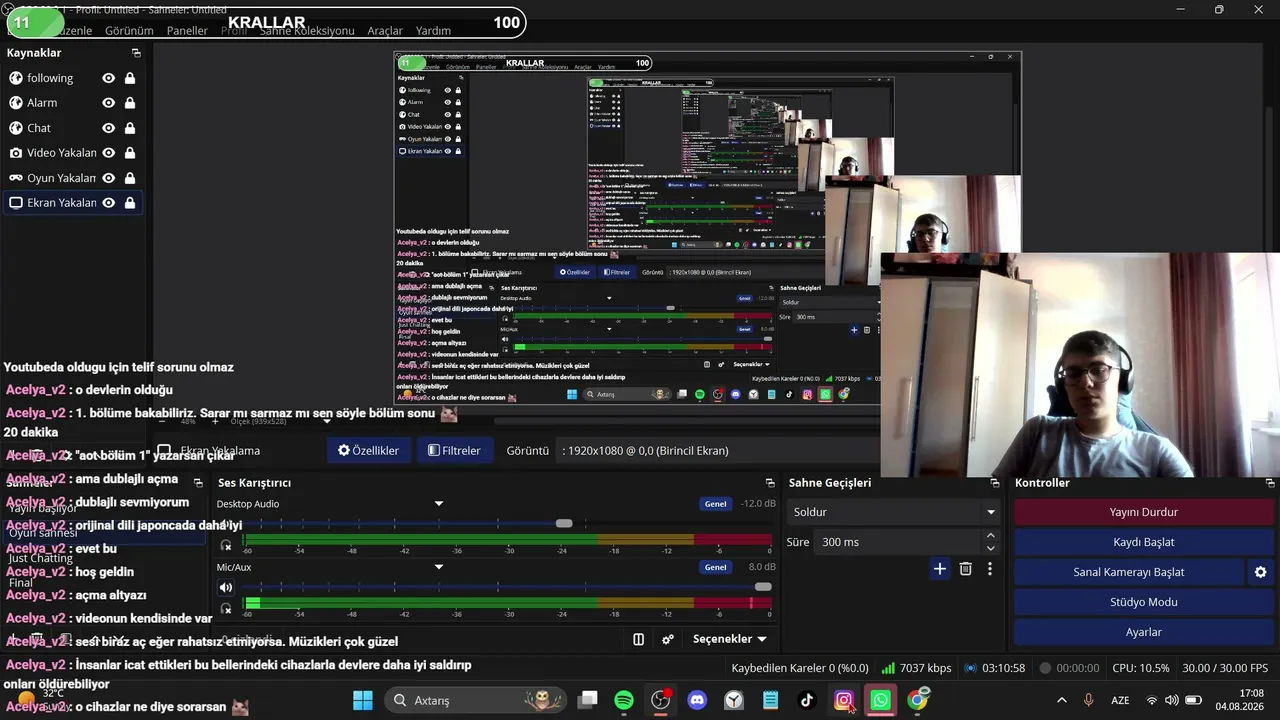The height and width of the screenshot is (720, 1280).
Task: Unlock the Ekran Yakalama source
Action: click(130, 203)
